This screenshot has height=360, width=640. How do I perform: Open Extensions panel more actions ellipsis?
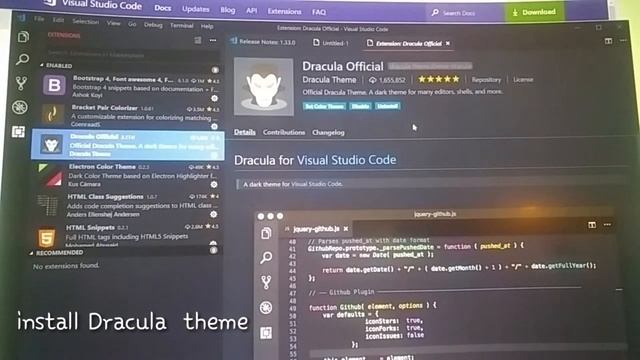pos(213,40)
